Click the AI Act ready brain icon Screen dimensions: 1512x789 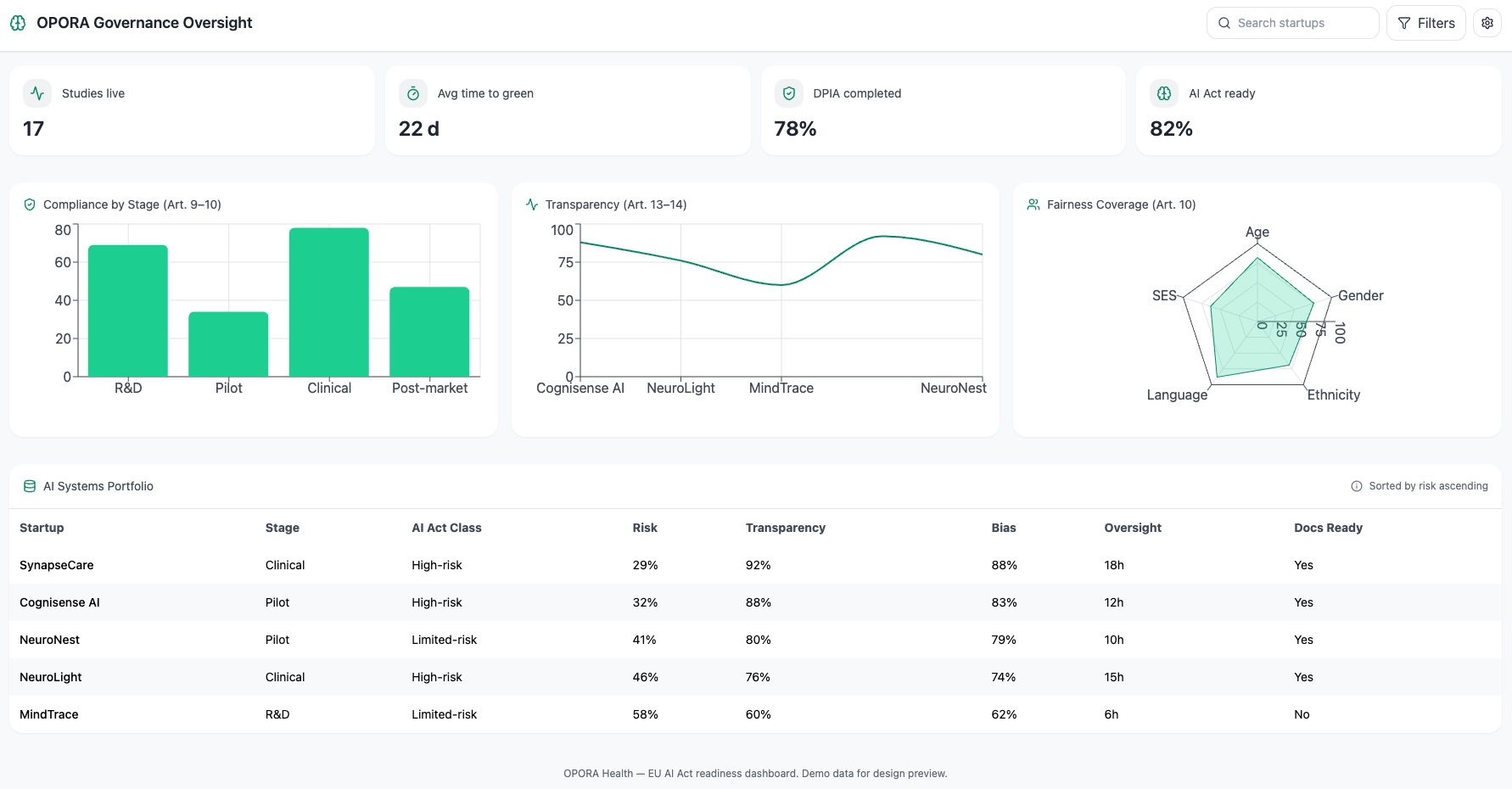point(1164,93)
